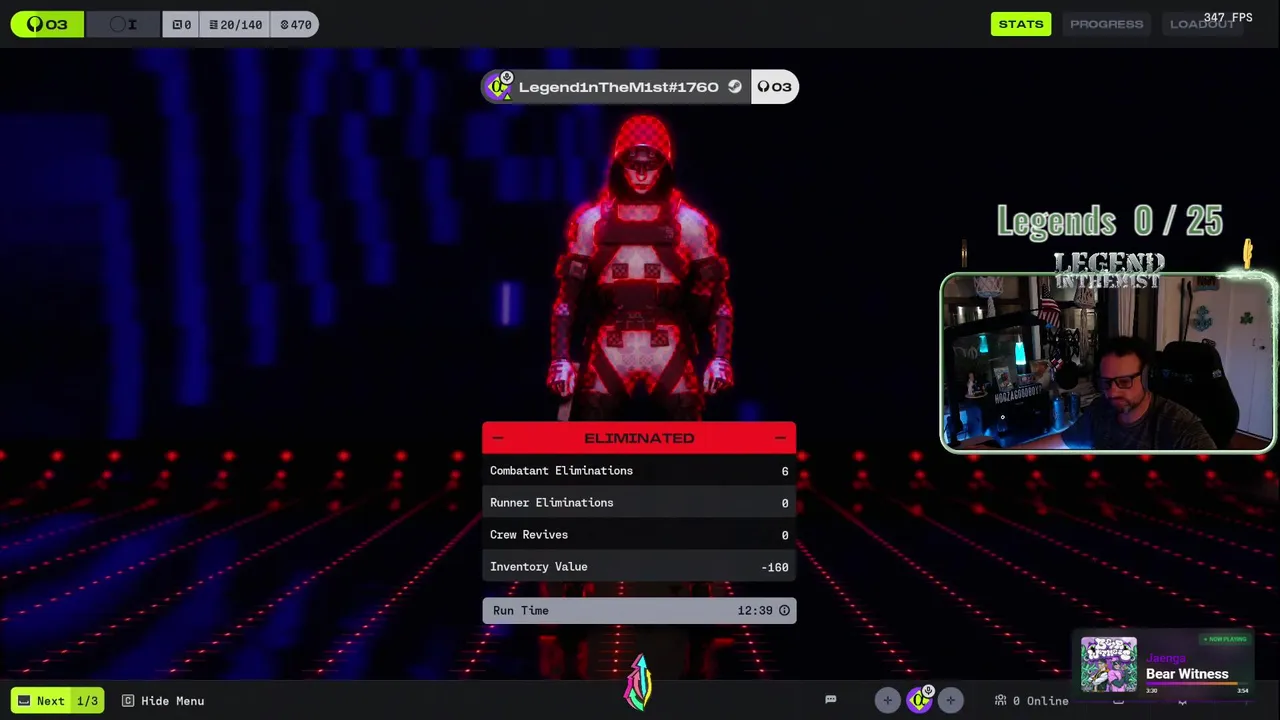Open the chat bubble icon
1280x720 pixels.
(830, 700)
